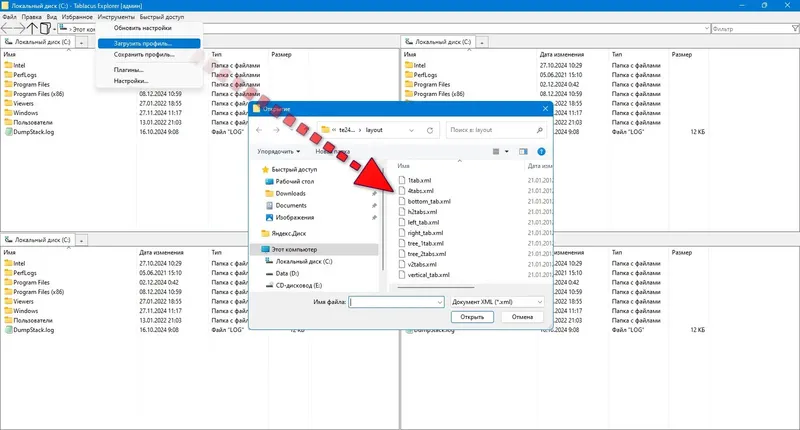
Task: Select Пользователи folder in the bottom-left pane
Action: point(33,320)
